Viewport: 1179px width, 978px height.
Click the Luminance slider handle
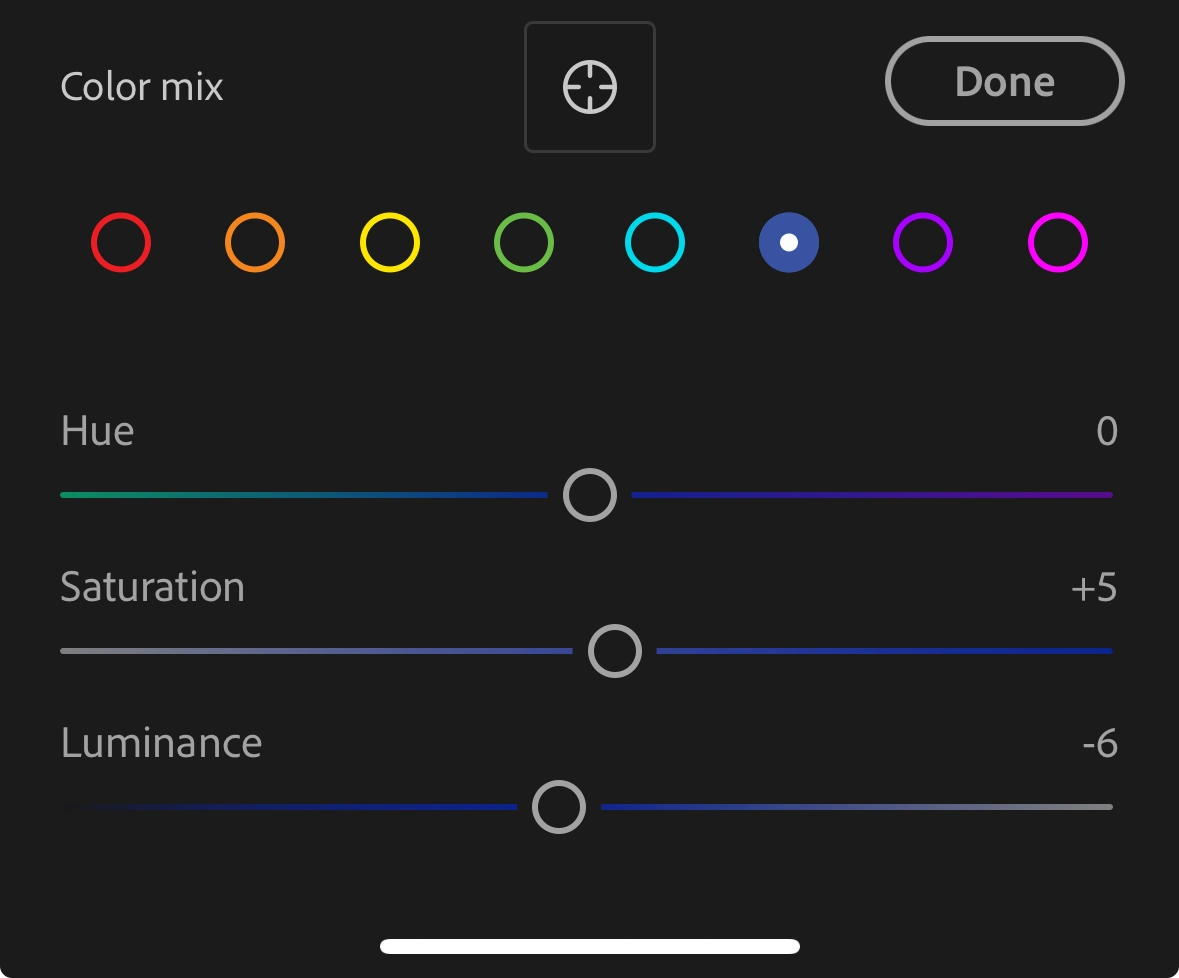559,807
